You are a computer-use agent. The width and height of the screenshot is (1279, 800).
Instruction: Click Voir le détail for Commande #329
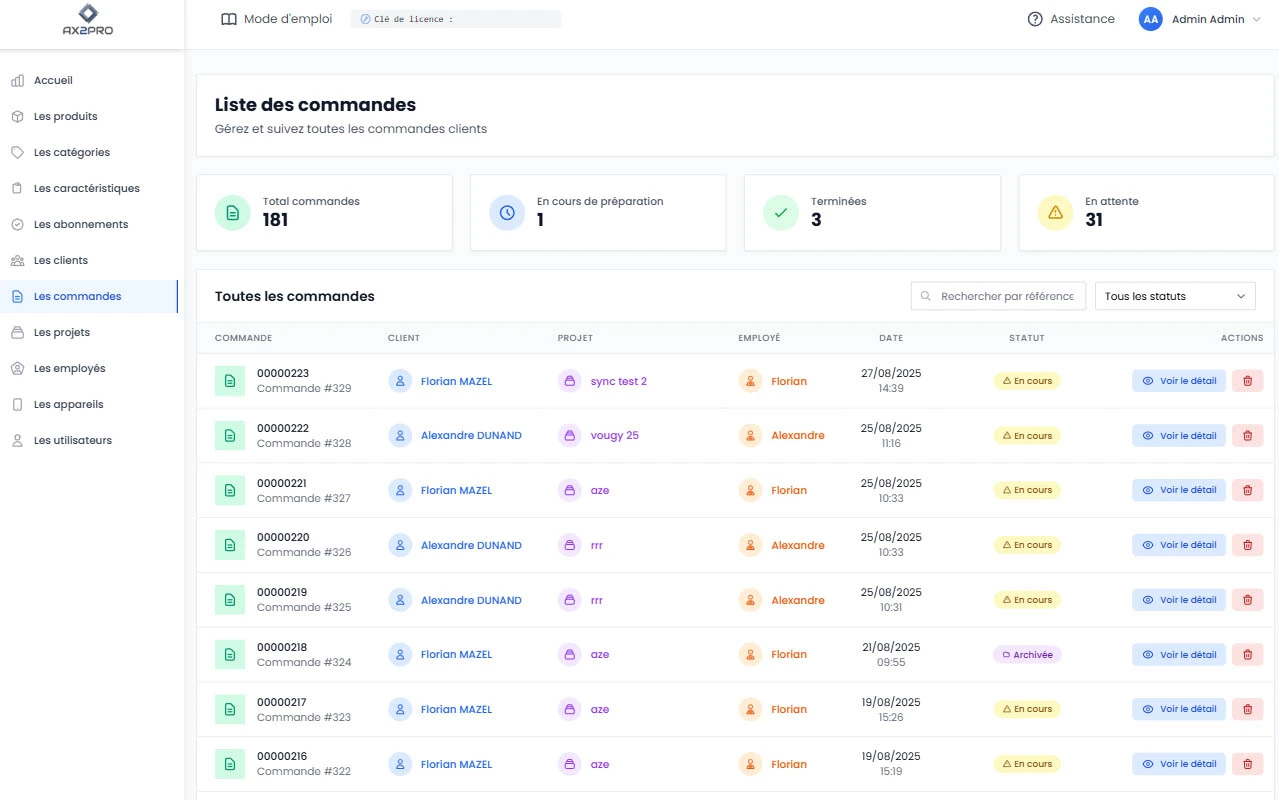[1178, 380]
